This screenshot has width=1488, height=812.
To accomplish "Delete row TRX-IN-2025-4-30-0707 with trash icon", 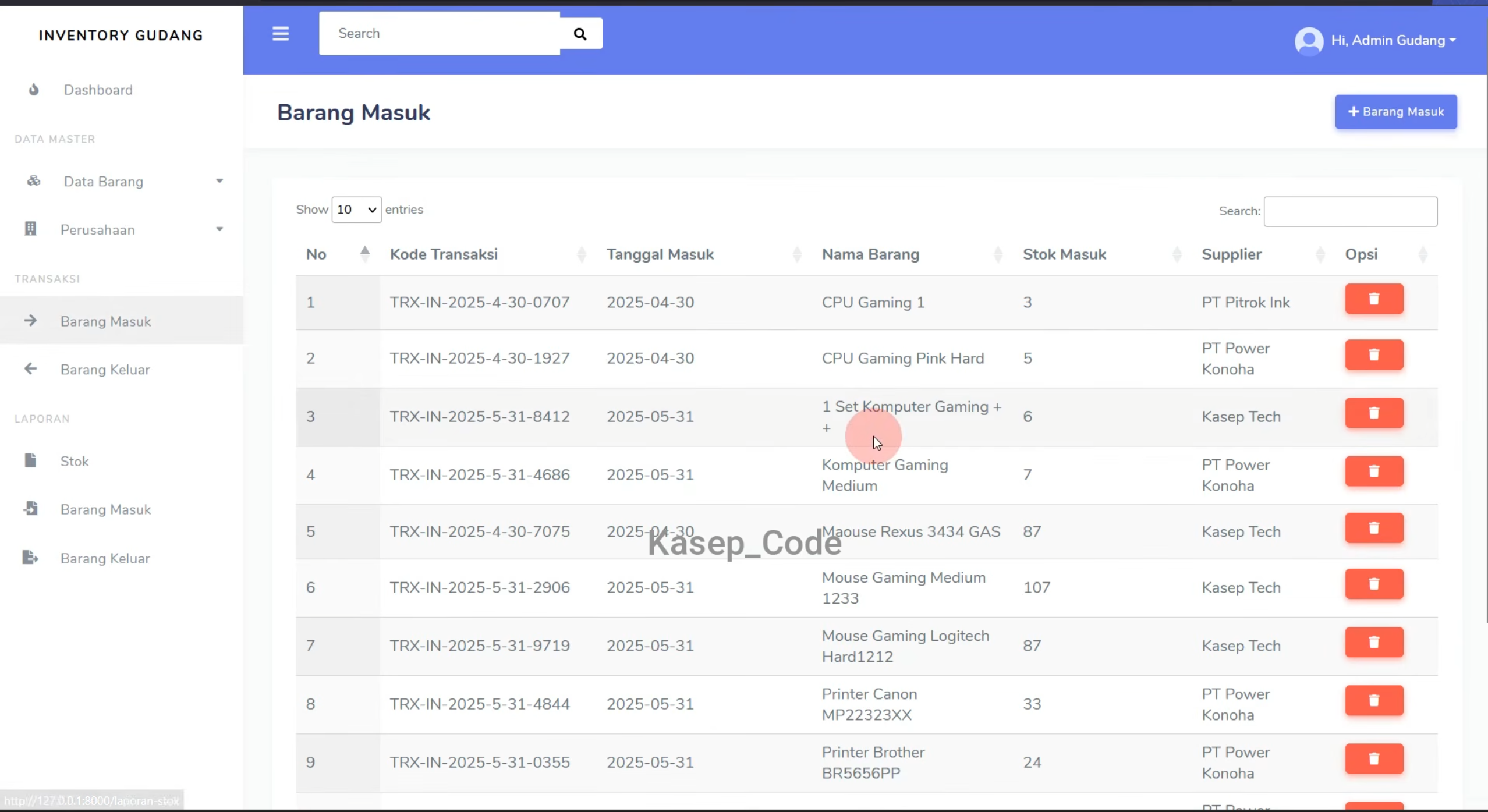I will click(x=1374, y=299).
